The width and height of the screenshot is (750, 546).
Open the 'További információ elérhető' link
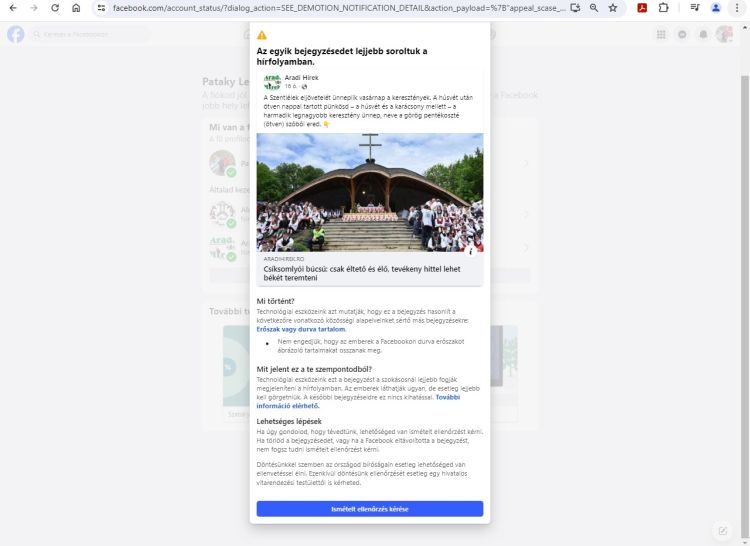[358, 402]
